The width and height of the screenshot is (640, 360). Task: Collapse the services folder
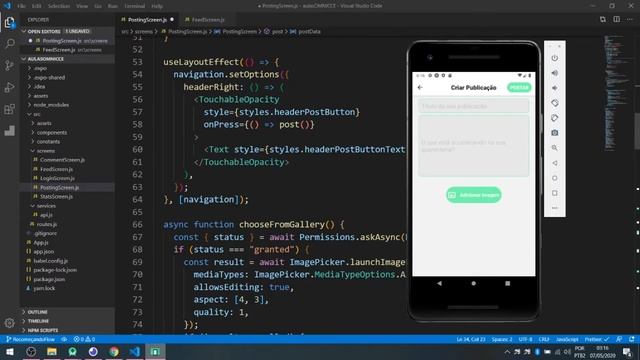(x=46, y=206)
